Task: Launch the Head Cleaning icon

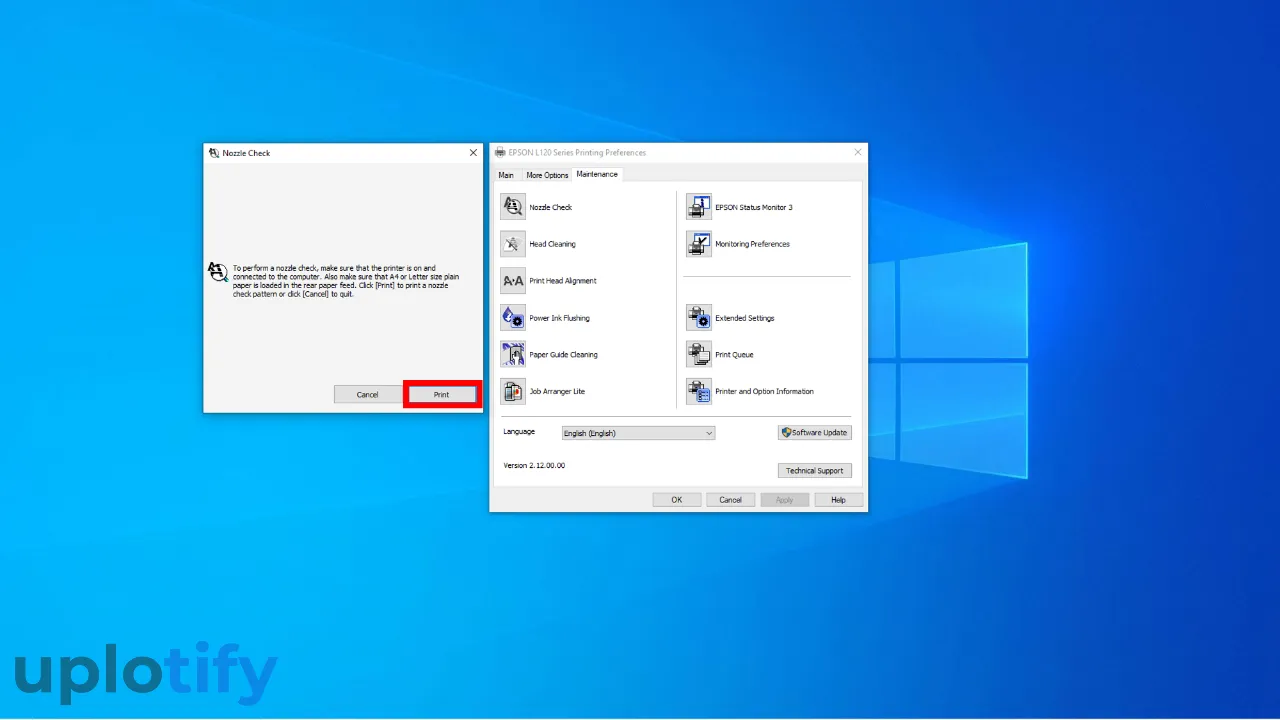Action: 513,244
